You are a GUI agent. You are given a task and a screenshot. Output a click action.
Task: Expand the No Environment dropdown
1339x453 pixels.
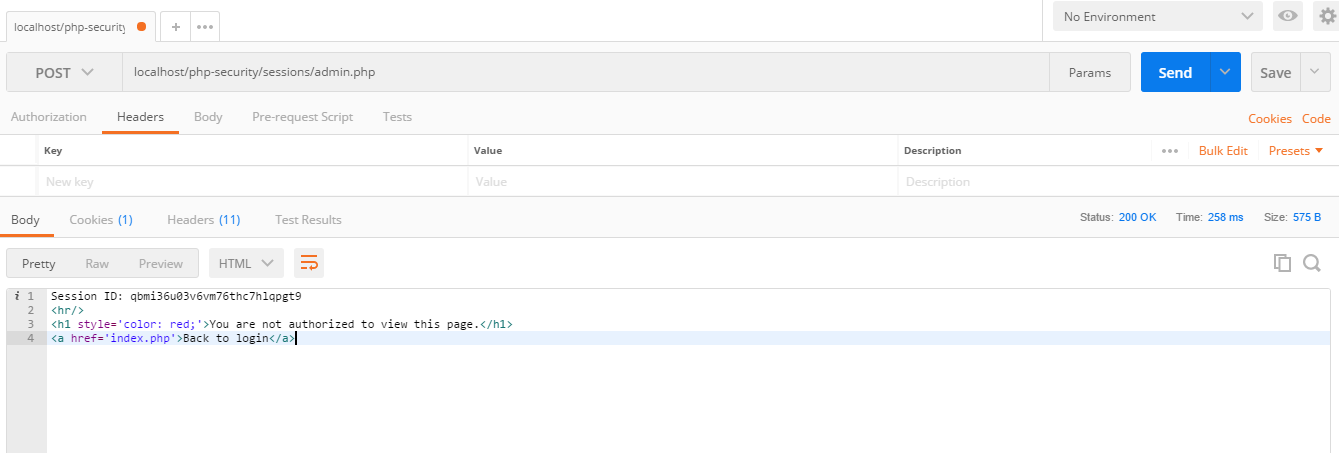(x=1157, y=17)
